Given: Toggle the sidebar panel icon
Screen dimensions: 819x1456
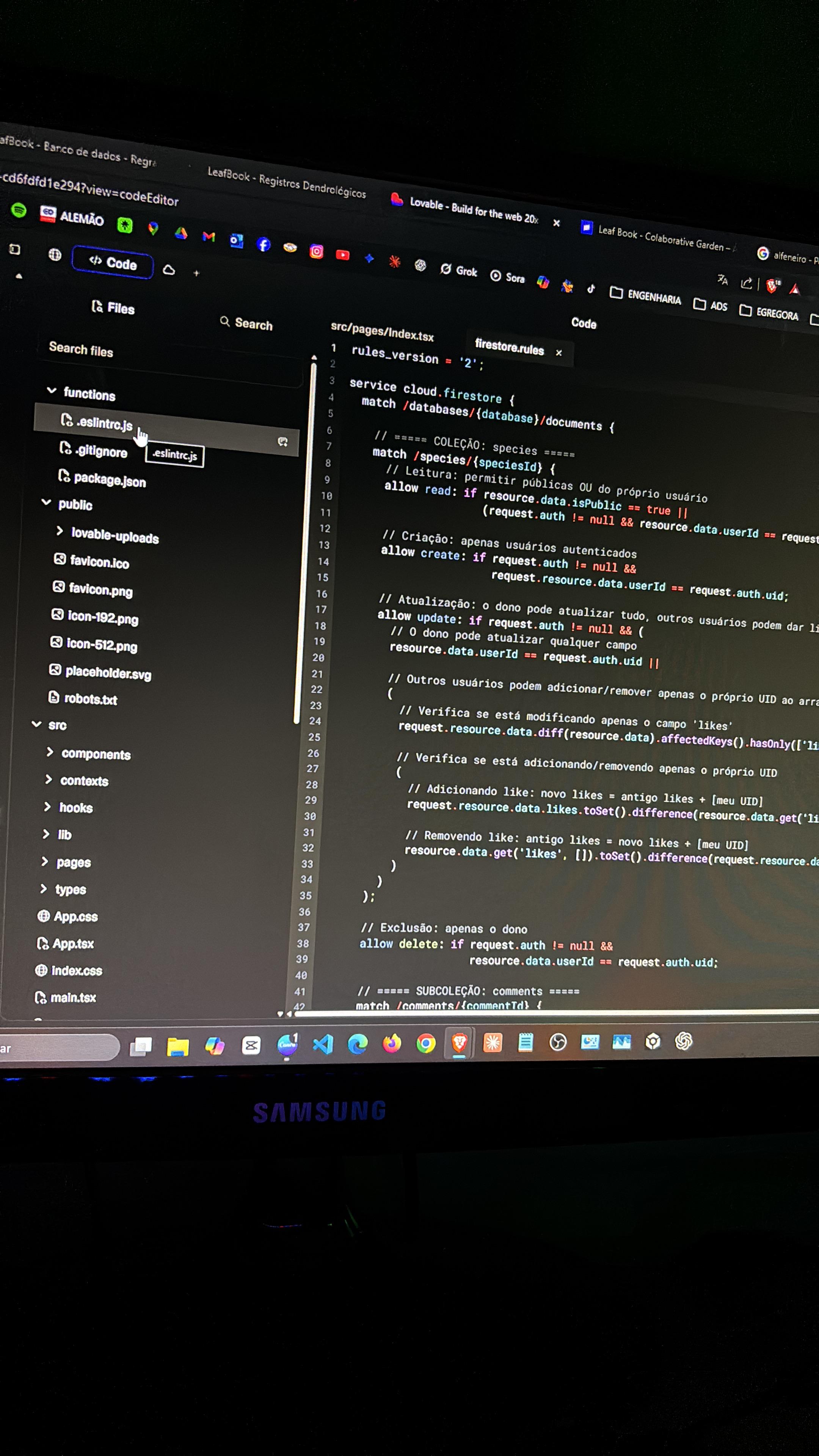Looking at the screenshot, I should coord(15,249).
